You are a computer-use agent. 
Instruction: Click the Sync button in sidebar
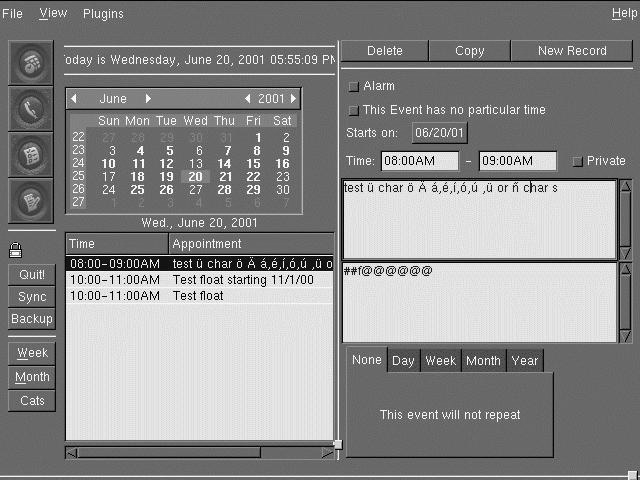(x=32, y=297)
